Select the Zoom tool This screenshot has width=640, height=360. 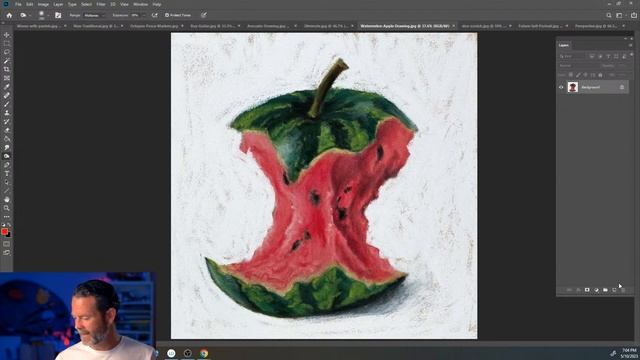coord(7,208)
